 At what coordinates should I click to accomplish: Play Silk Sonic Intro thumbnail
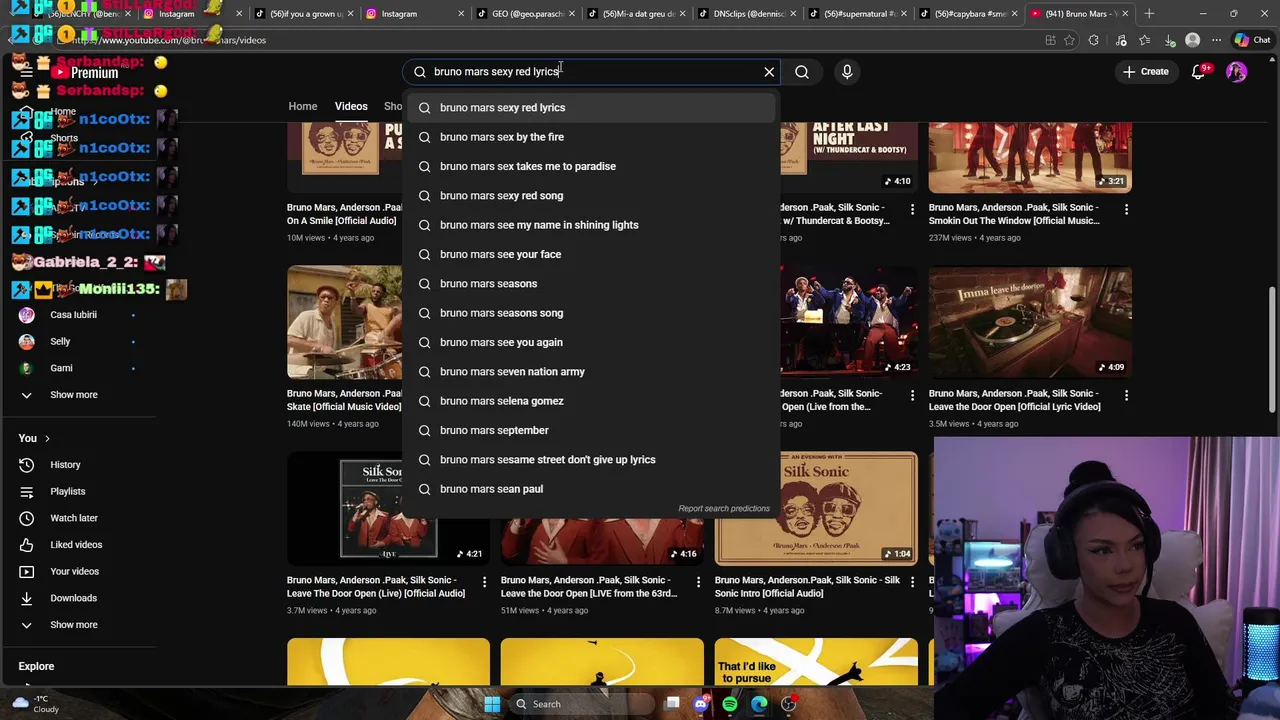816,508
